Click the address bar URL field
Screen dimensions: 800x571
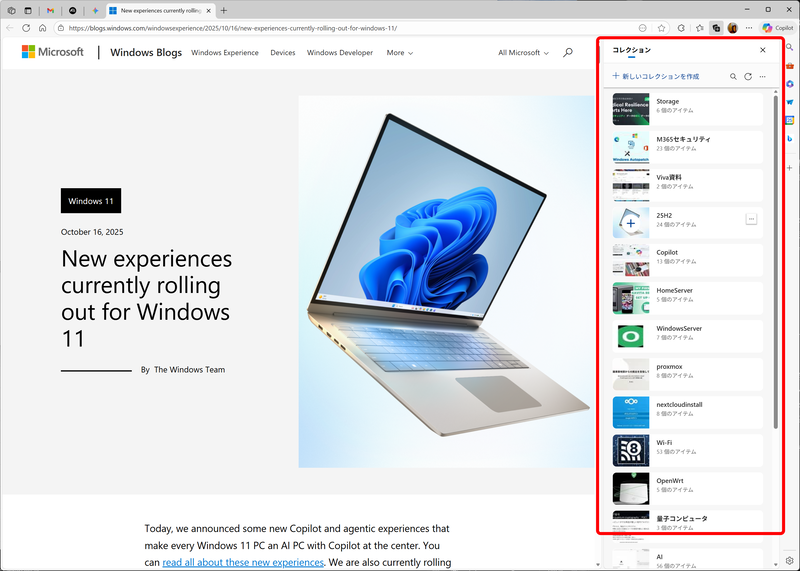pos(347,28)
